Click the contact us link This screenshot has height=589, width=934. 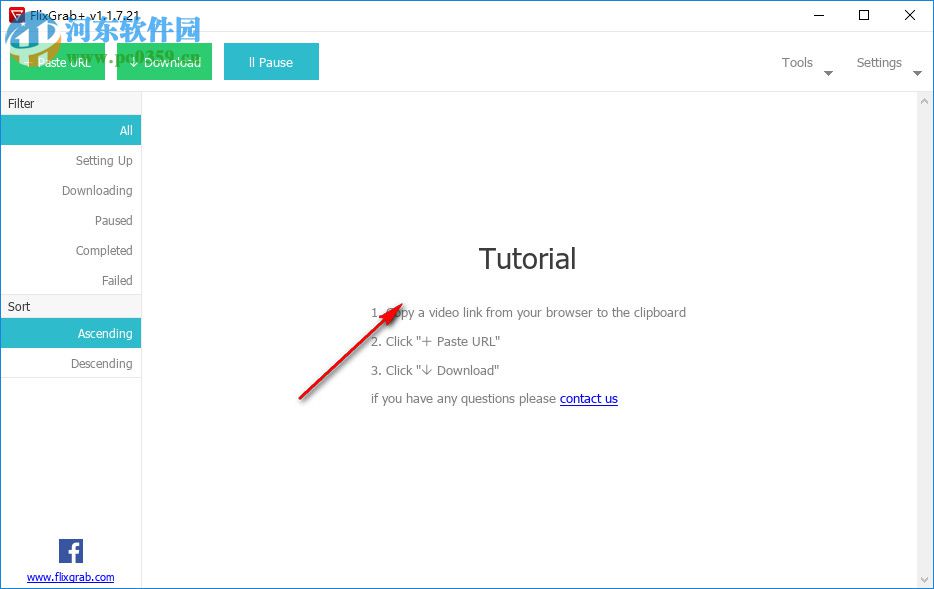coord(589,398)
